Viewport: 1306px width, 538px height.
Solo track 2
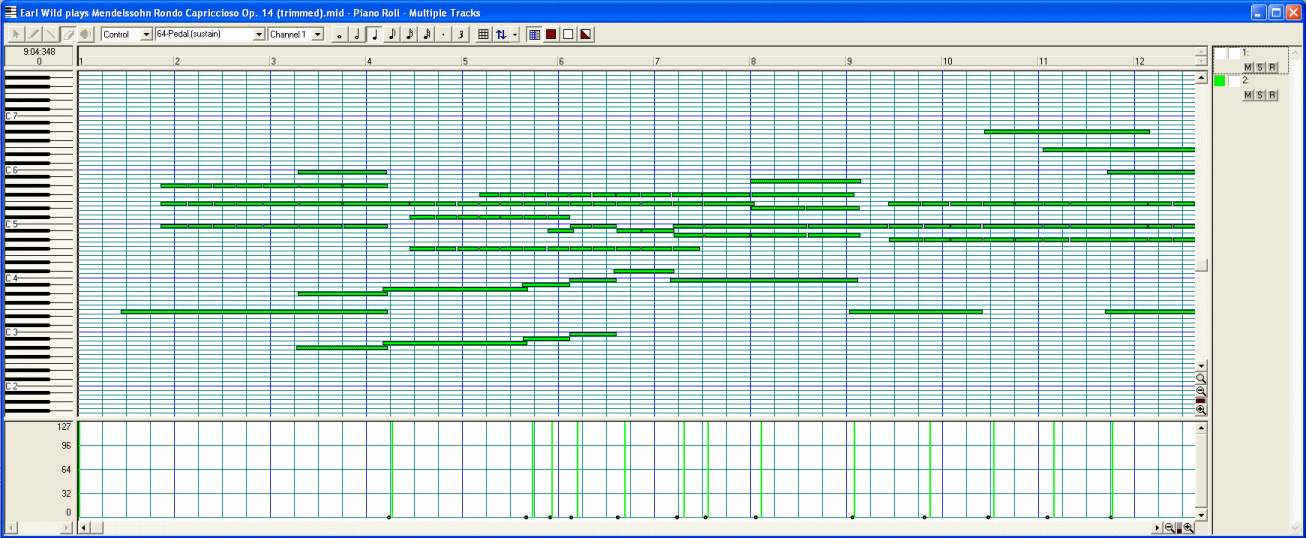pos(1260,95)
